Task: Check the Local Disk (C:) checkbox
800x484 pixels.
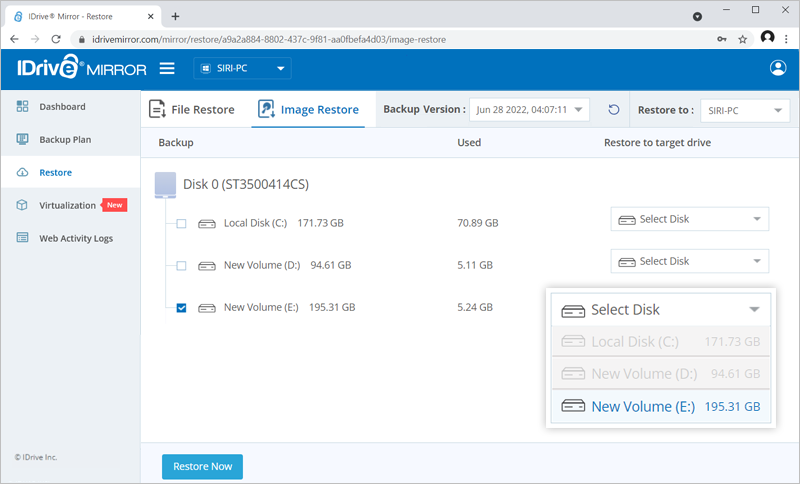Action: tap(181, 223)
